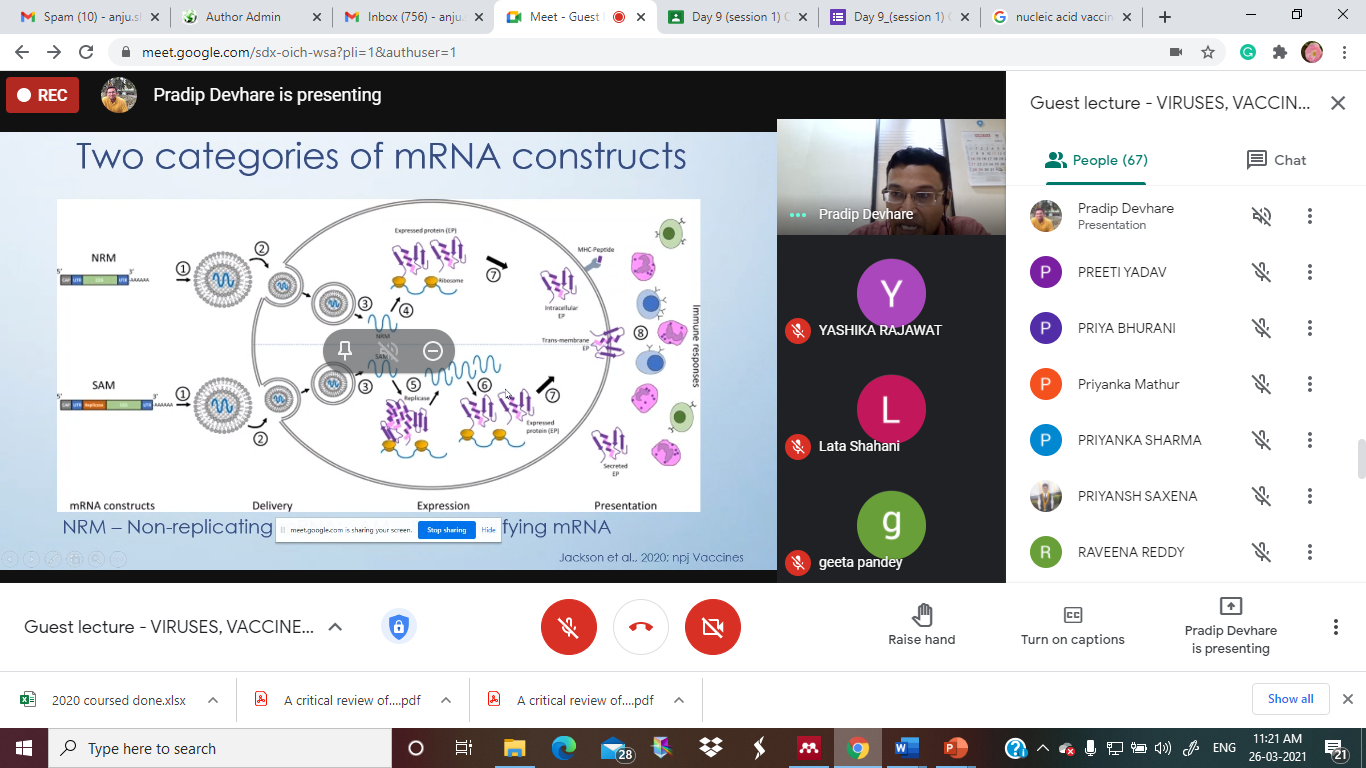This screenshot has height=768, width=1366.
Task: Pin the presentation using the pin icon
Action: pyautogui.click(x=345, y=350)
